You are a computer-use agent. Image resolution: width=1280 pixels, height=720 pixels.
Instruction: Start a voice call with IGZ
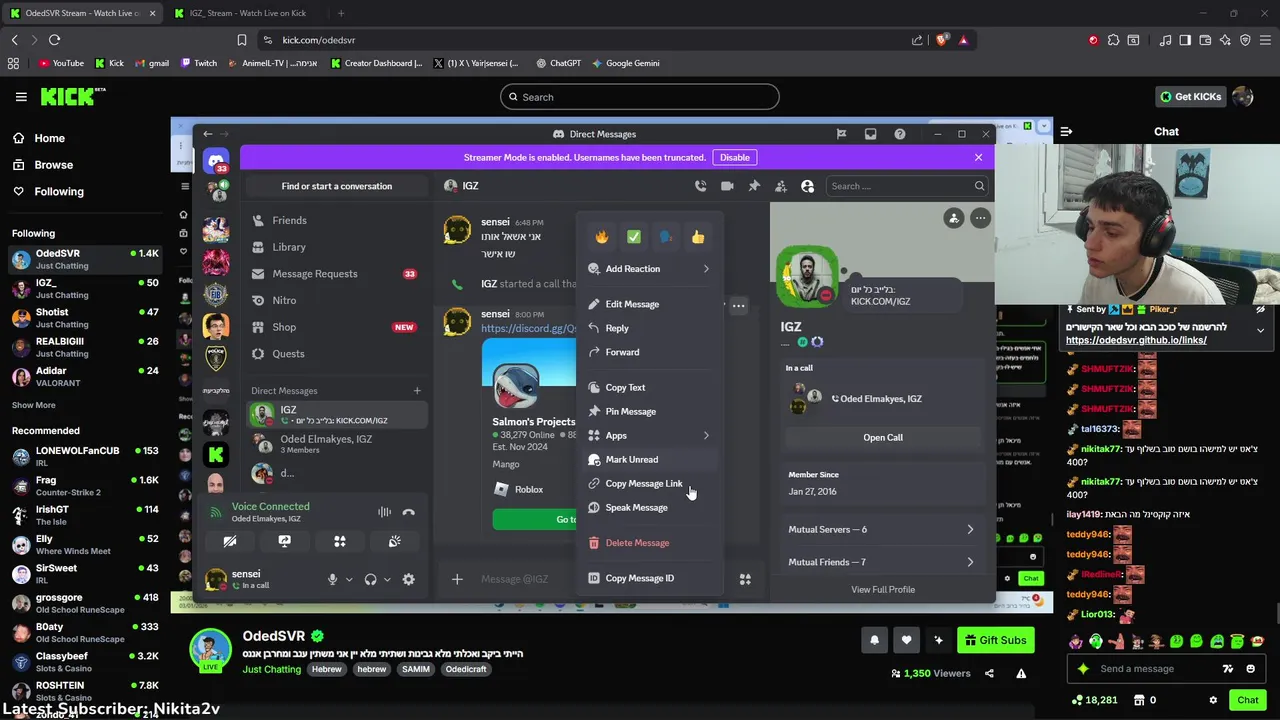(700, 186)
